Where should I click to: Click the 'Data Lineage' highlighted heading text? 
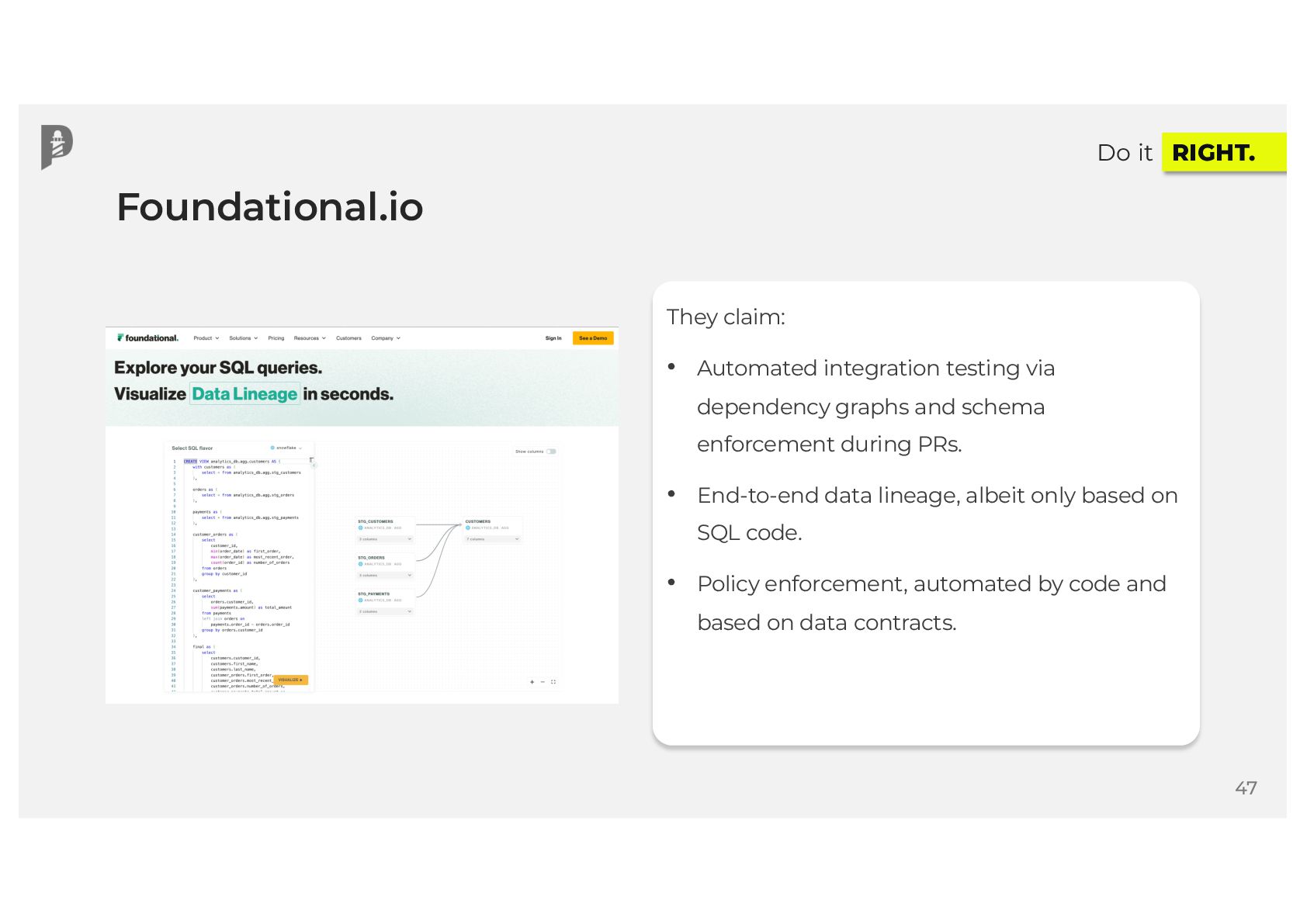coord(244,394)
